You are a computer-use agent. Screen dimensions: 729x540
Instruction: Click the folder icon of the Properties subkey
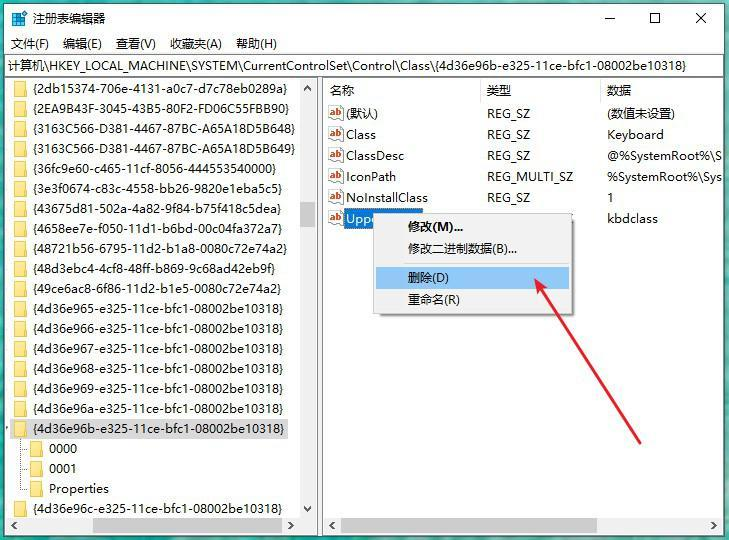pyautogui.click(x=36, y=489)
